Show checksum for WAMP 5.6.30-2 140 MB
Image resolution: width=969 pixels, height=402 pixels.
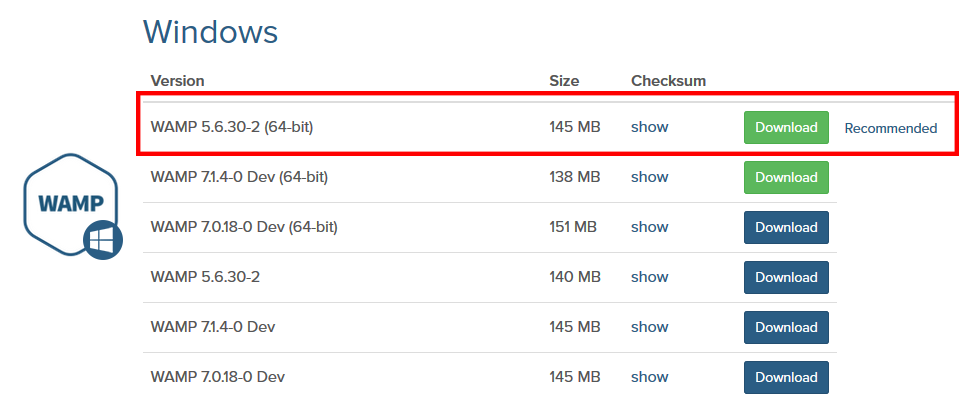coord(650,277)
